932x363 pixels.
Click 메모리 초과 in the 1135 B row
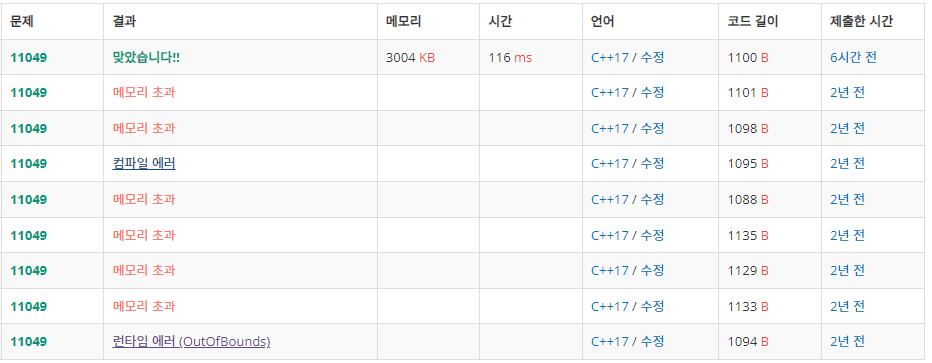[x=144, y=235]
